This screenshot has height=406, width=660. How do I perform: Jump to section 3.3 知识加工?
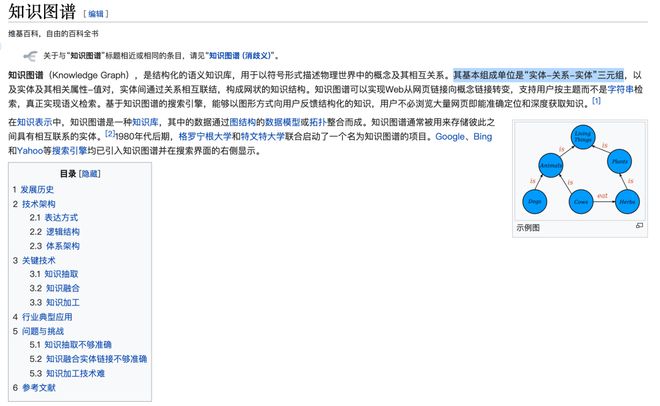54,303
